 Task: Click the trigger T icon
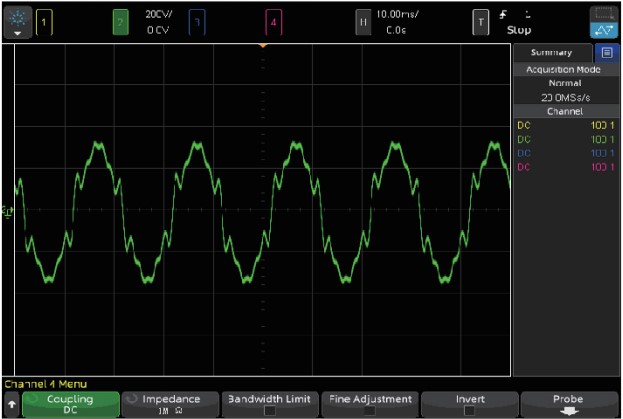coord(481,22)
